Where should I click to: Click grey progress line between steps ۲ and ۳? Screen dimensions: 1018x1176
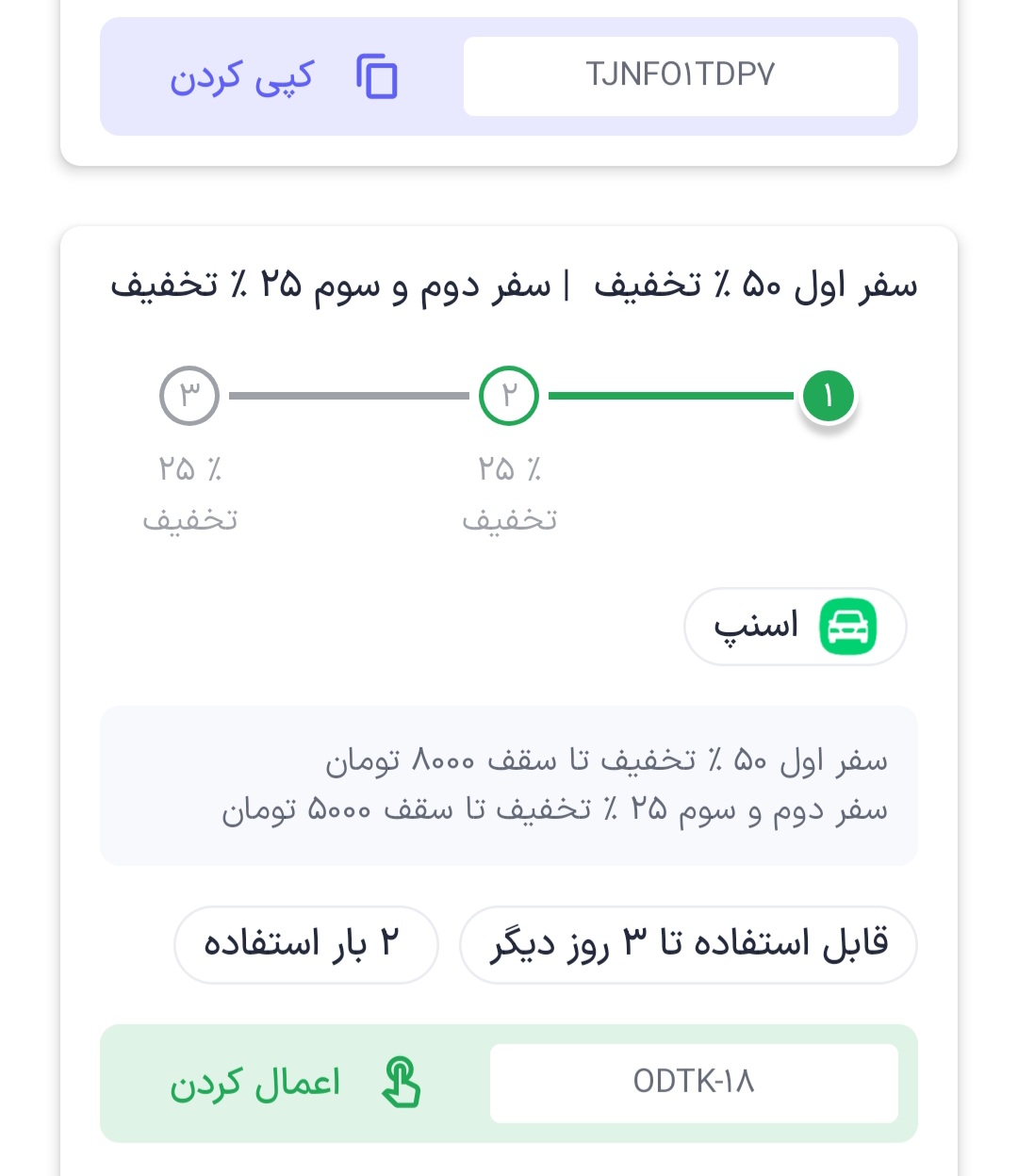click(x=349, y=396)
